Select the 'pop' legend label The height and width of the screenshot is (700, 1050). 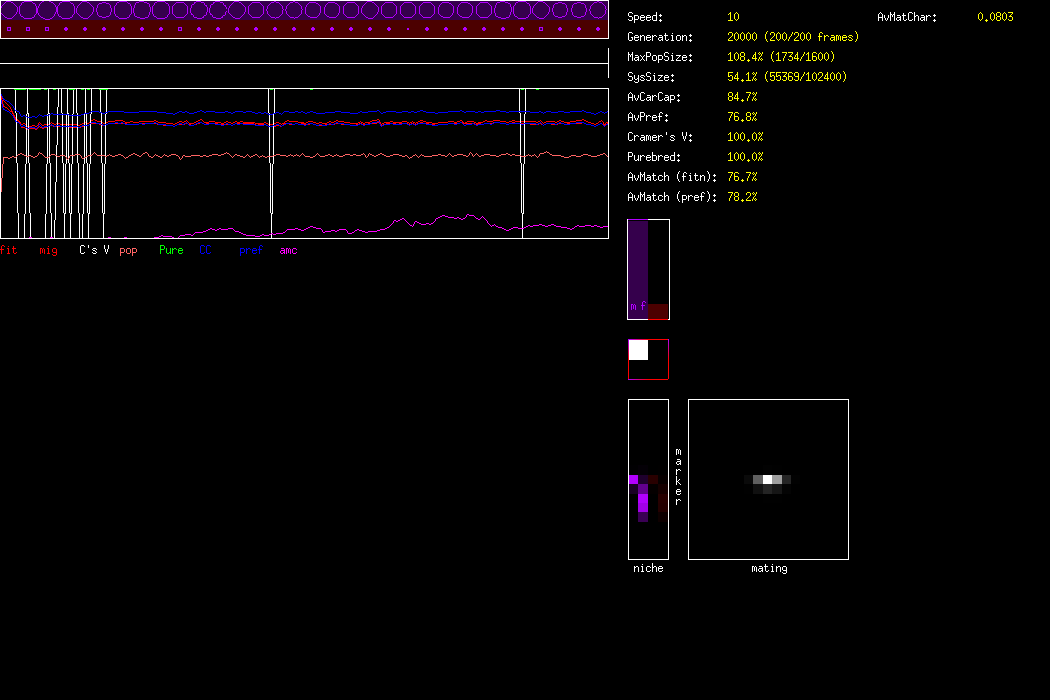click(x=128, y=250)
